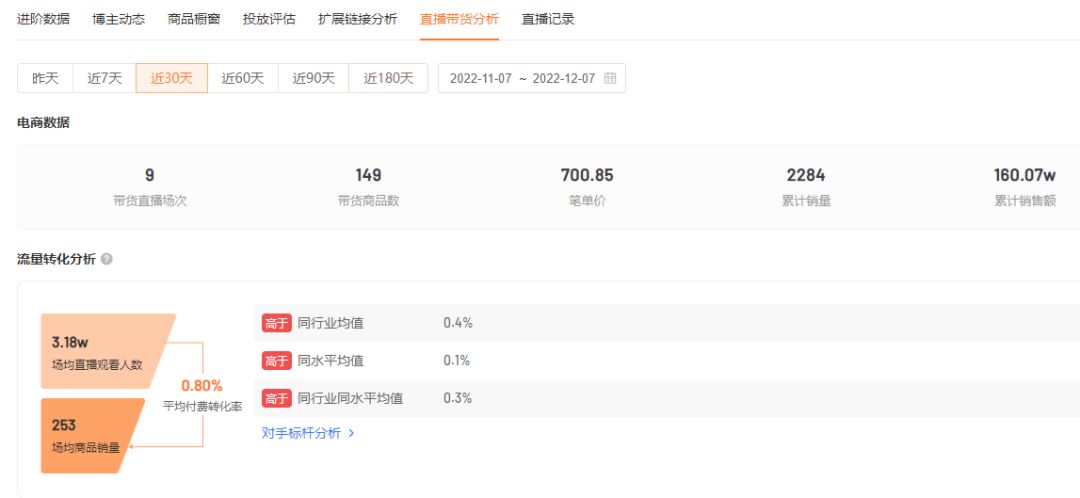Select the 投放评估 tab
Screen dimensions: 1080x498
coord(269,19)
